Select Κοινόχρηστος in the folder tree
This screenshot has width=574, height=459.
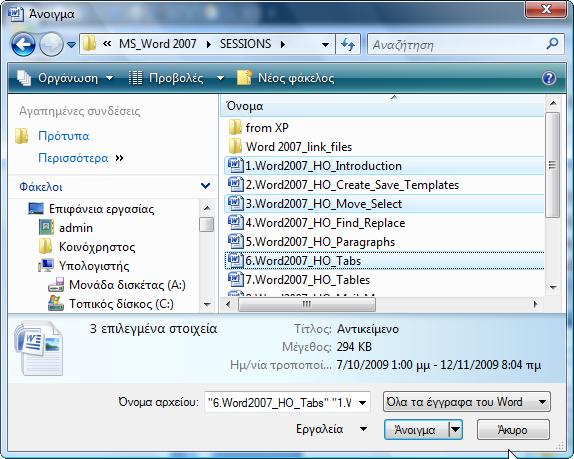(97, 247)
